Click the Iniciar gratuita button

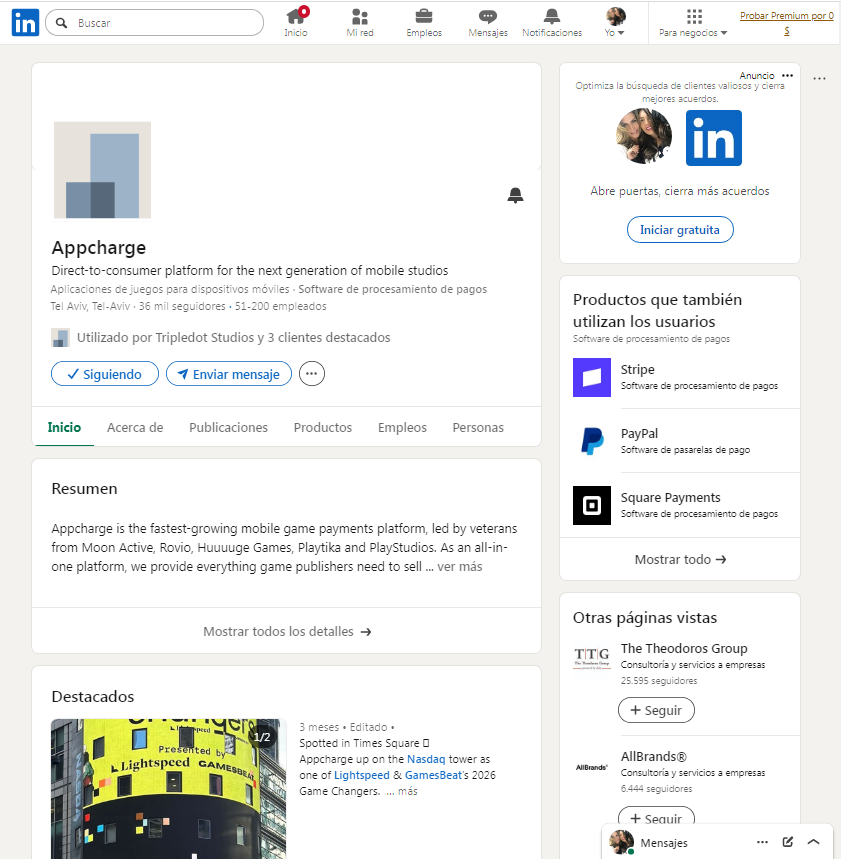(x=679, y=230)
